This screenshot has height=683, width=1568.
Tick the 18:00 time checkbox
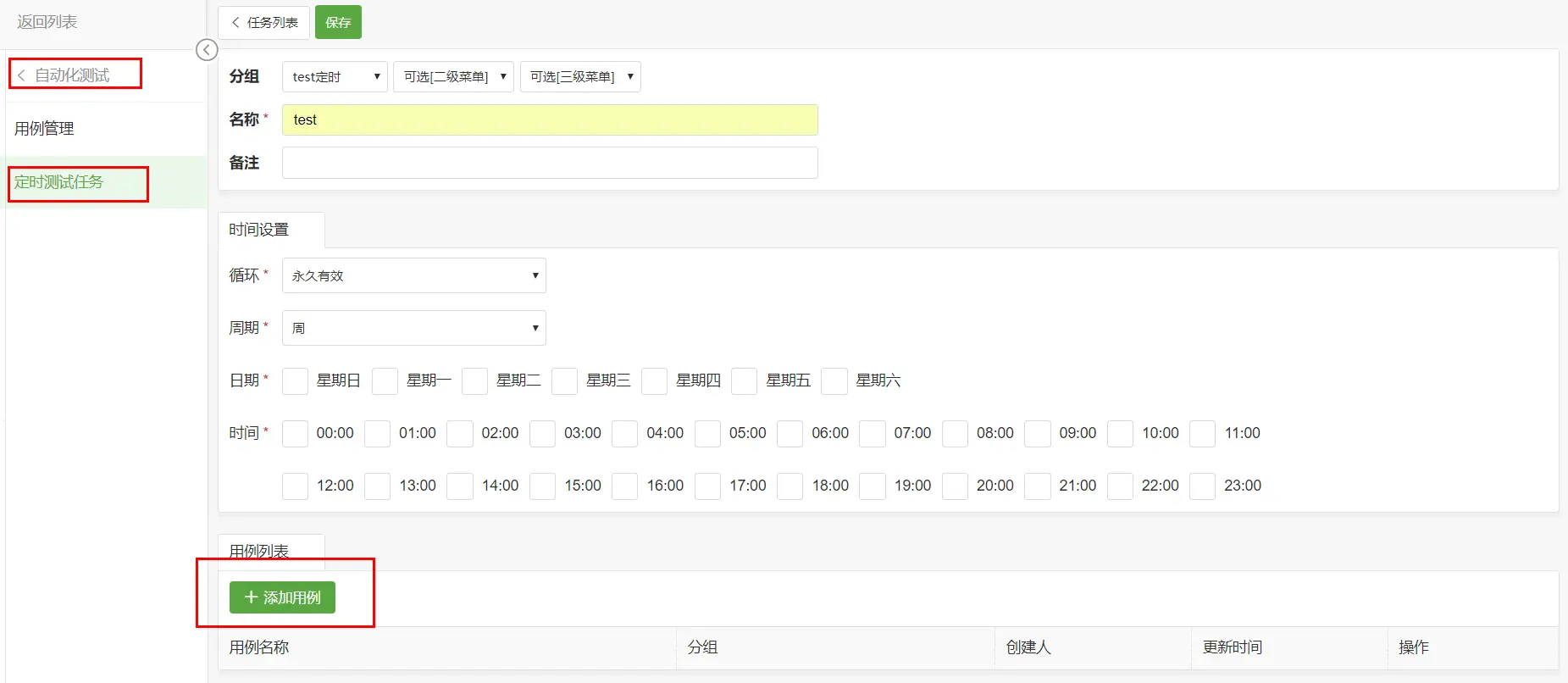click(x=790, y=486)
